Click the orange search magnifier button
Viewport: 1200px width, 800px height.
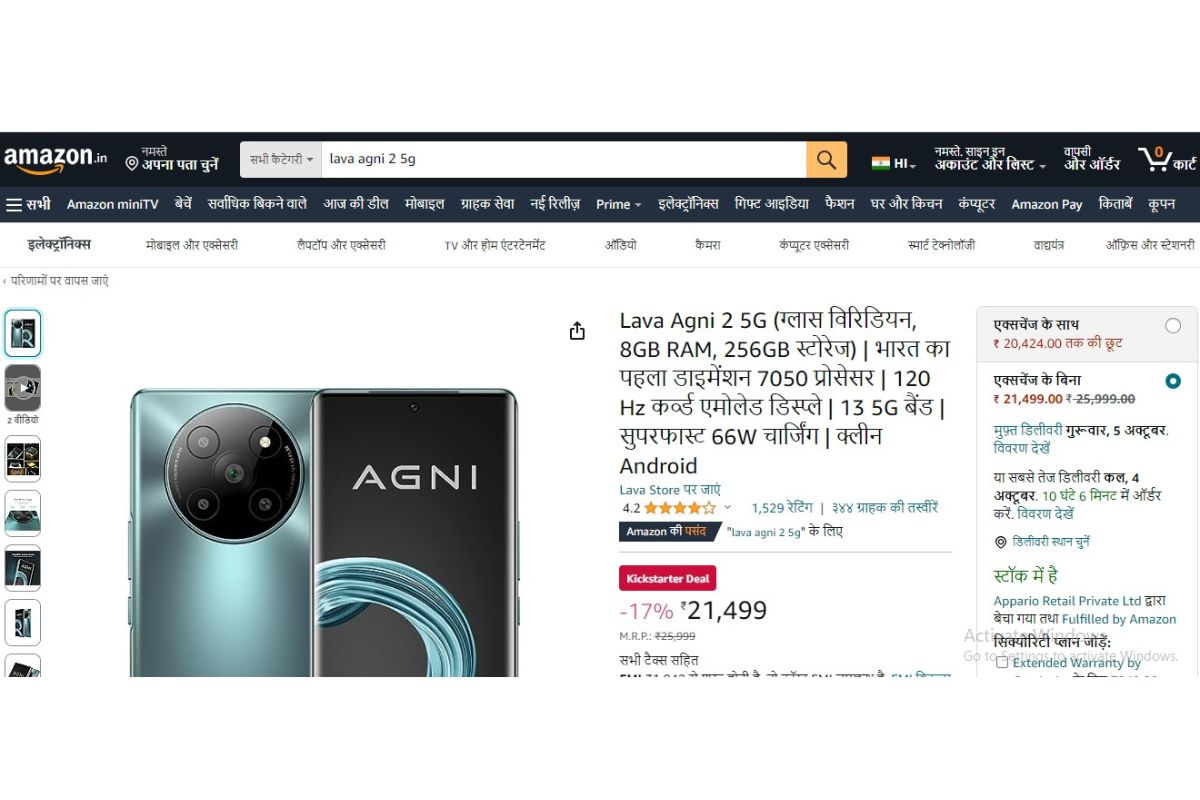(x=826, y=160)
